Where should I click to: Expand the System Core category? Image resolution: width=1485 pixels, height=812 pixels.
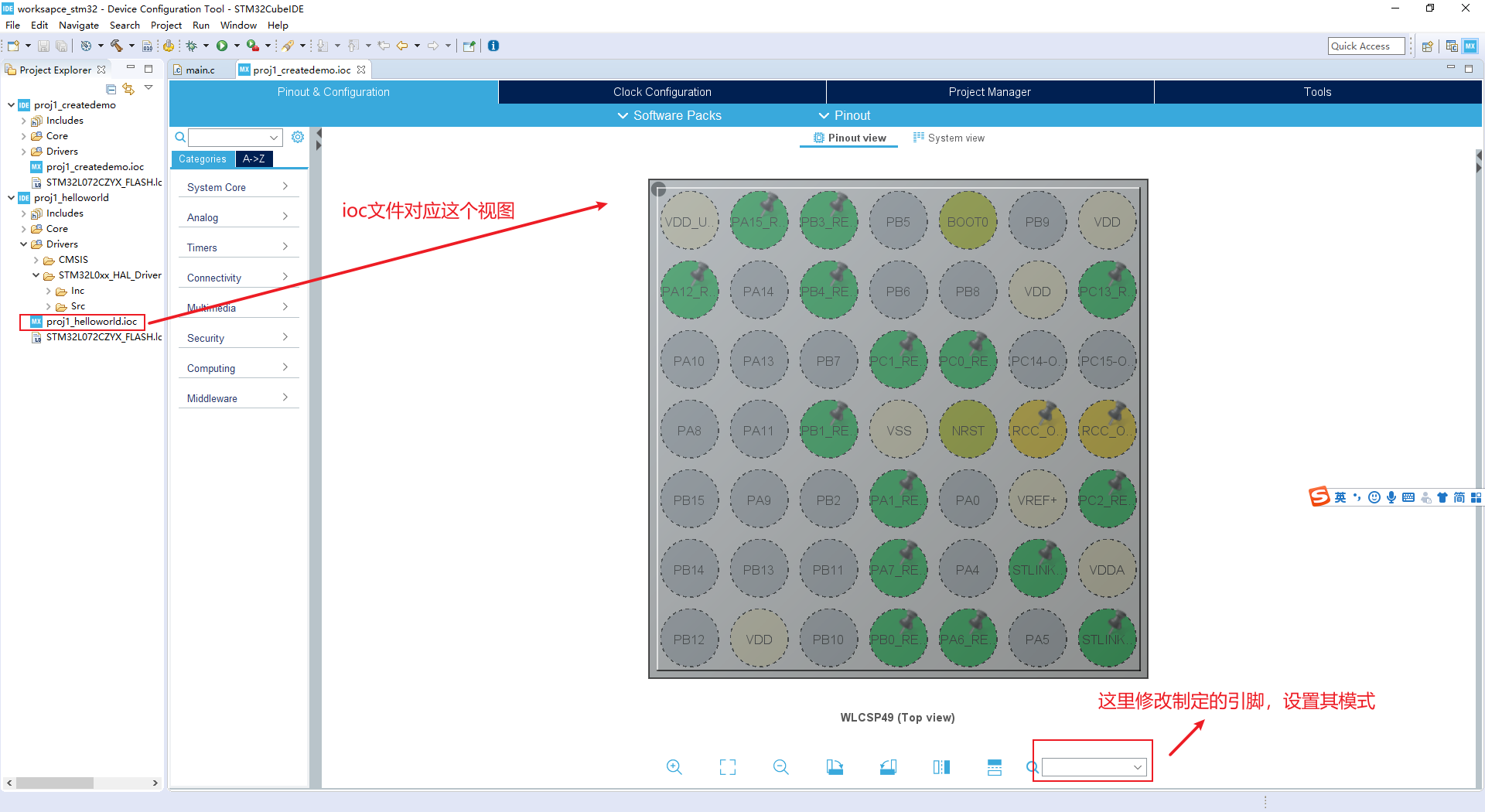point(238,187)
